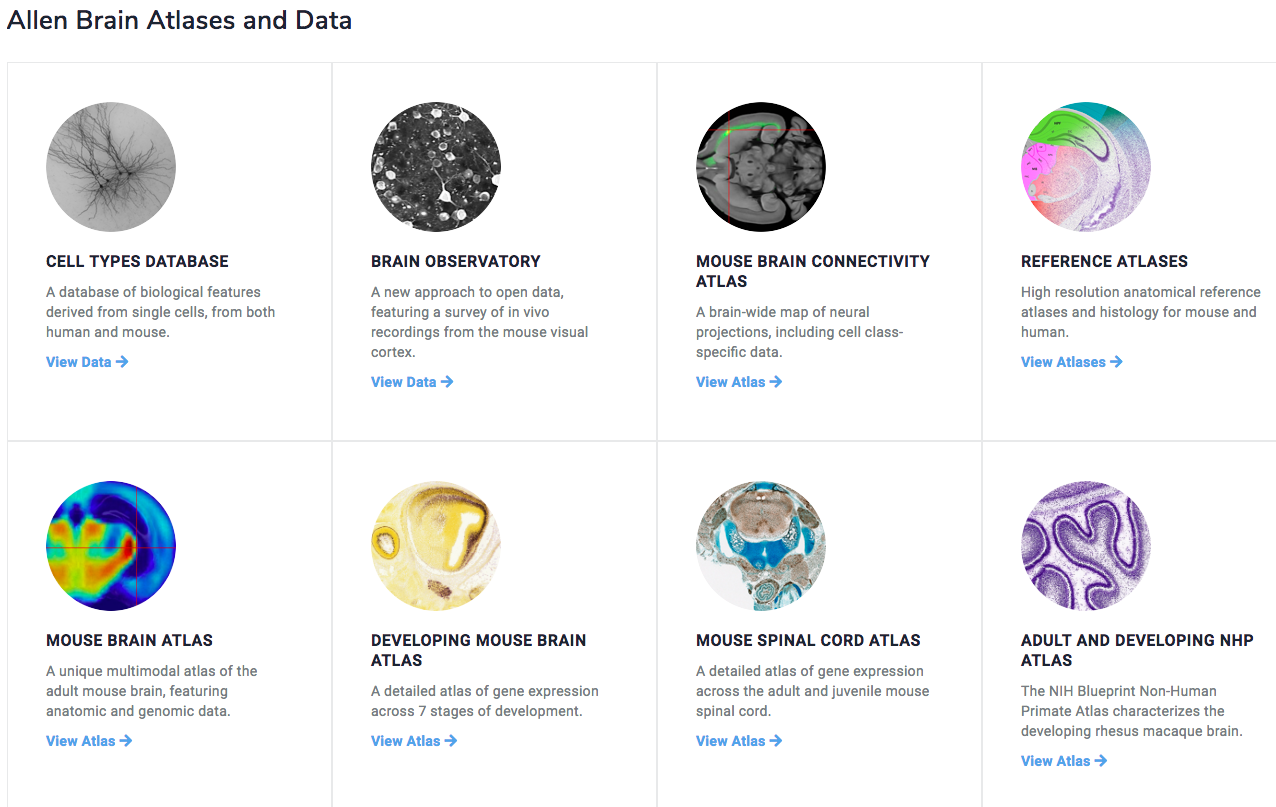Click the Cell Types Database neuron image
Image resolution: width=1276 pixels, height=807 pixels.
[111, 167]
